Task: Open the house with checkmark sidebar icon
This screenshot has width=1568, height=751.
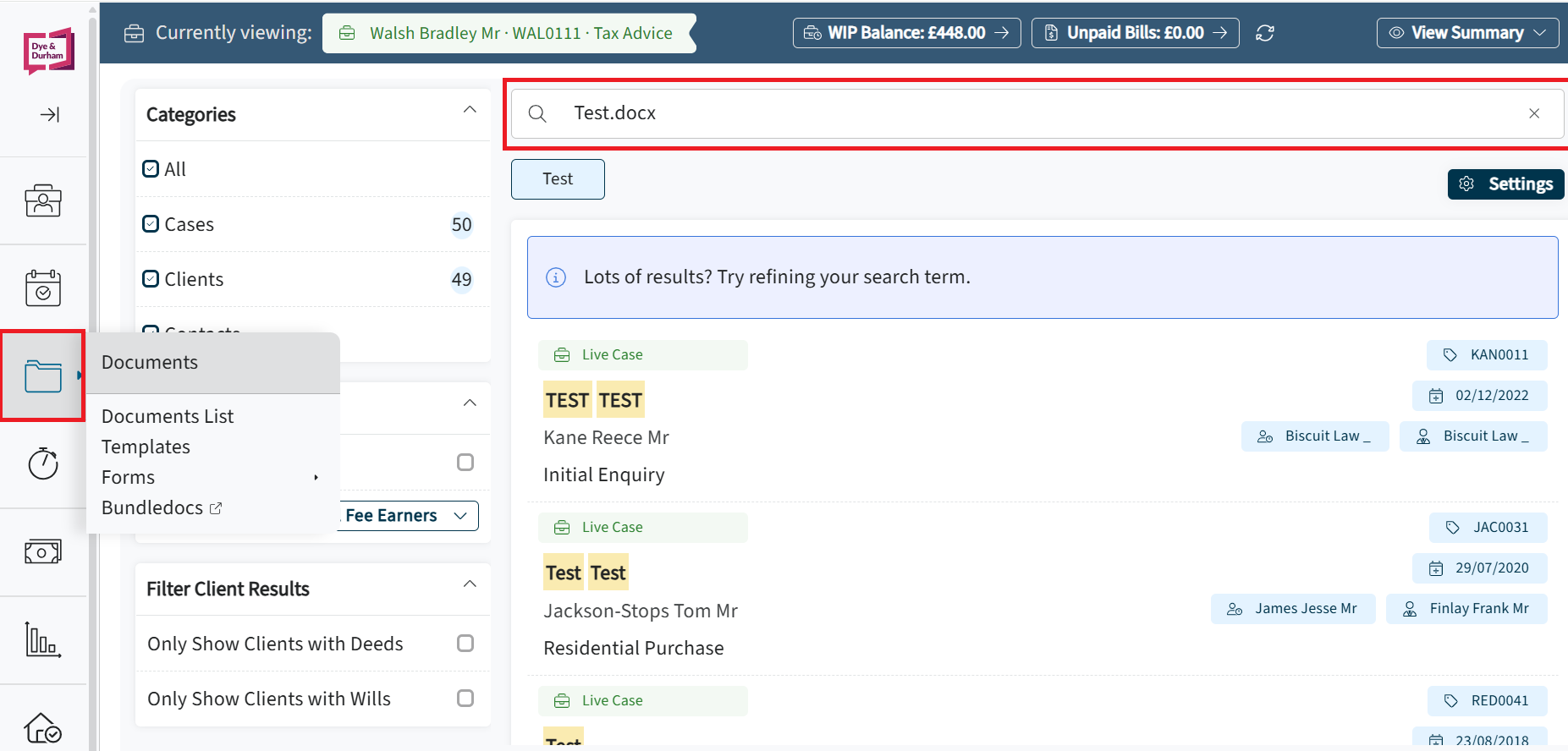Action: pos(43,727)
